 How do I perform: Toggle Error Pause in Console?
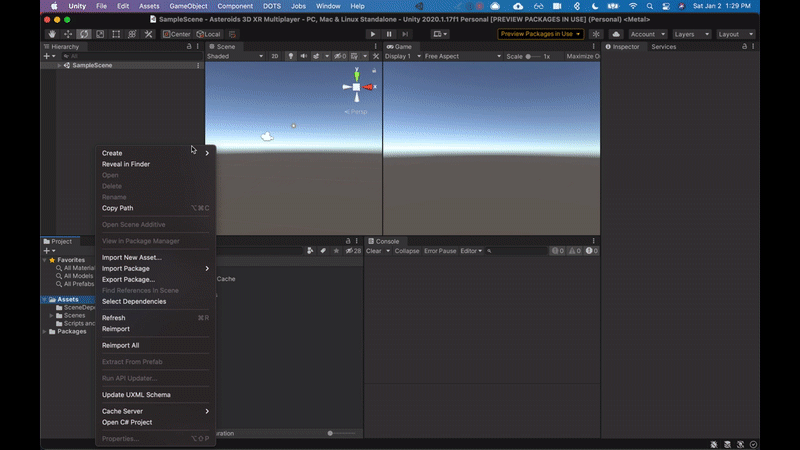pos(440,251)
